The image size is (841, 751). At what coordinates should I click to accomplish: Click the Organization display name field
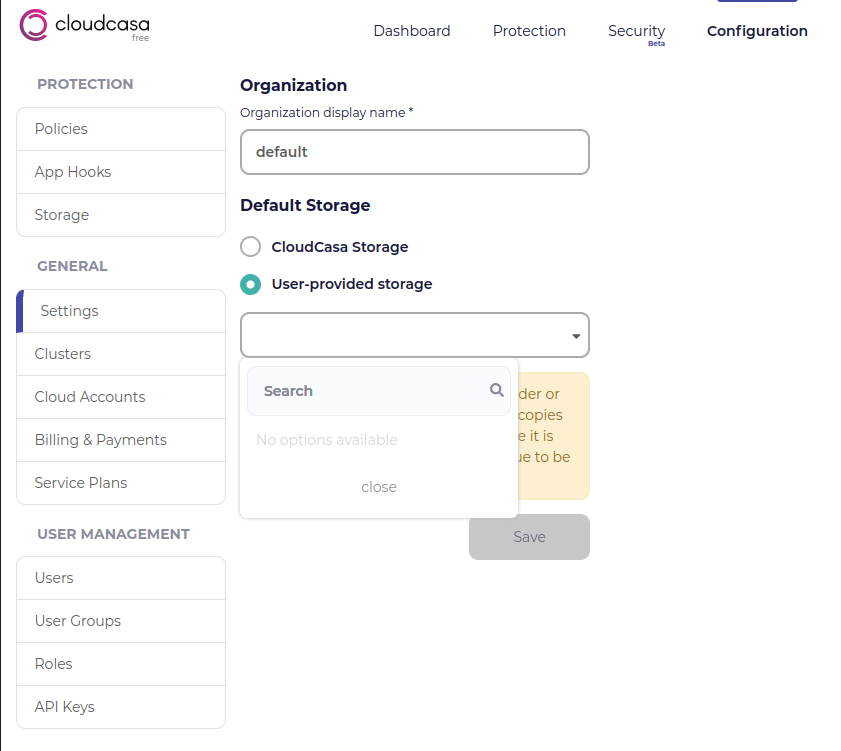click(x=415, y=152)
